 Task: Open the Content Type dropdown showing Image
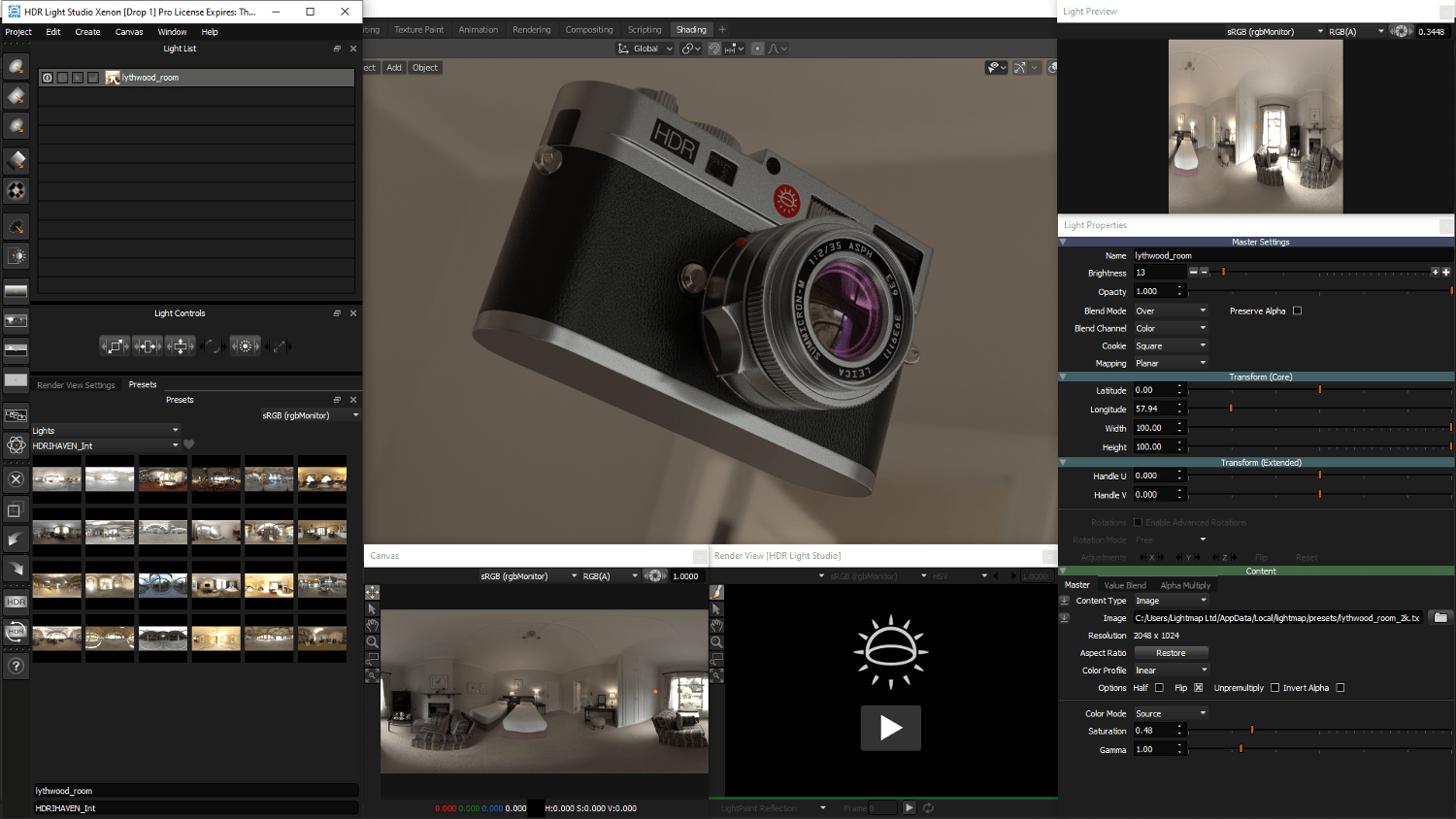(x=1171, y=601)
